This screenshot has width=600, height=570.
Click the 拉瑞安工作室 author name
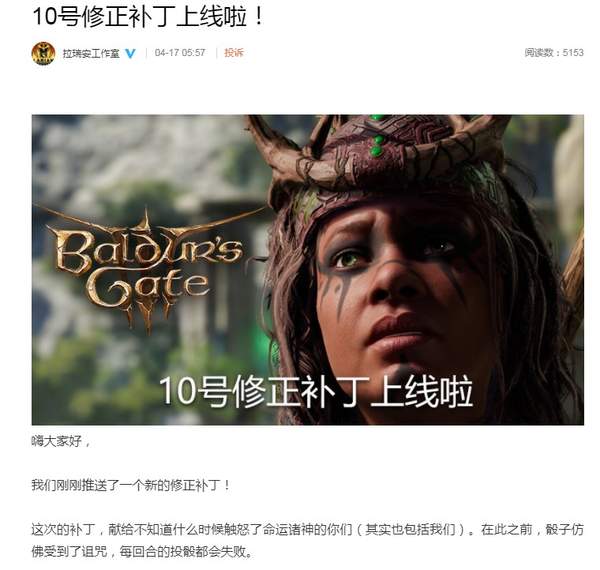[91, 54]
